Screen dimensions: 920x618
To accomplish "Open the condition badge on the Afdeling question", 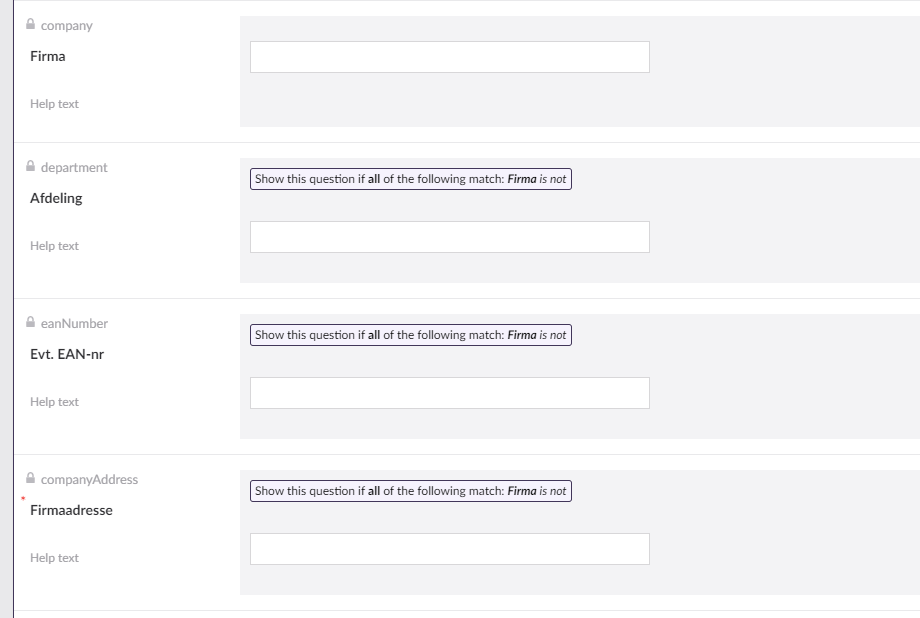I will 410,179.
